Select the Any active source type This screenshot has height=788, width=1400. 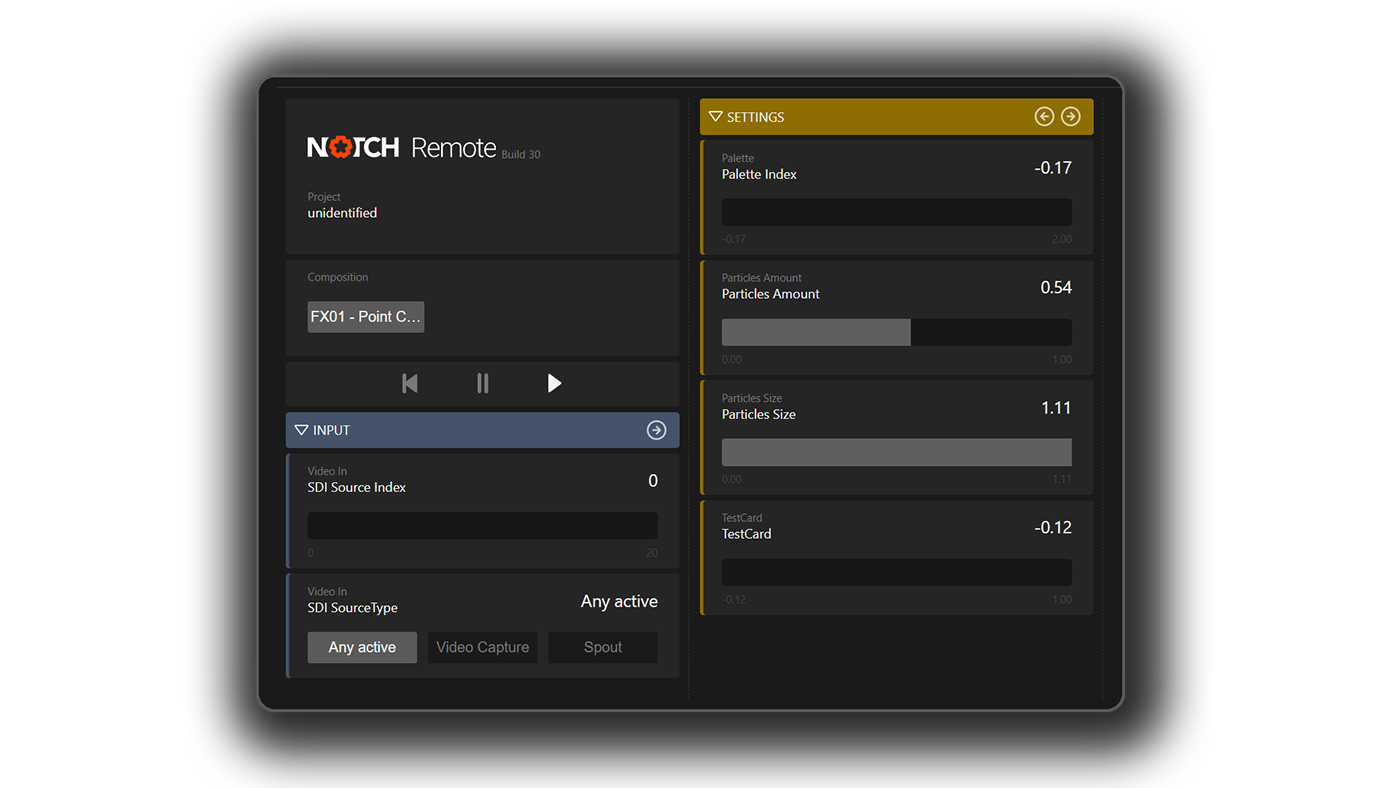pyautogui.click(x=362, y=647)
